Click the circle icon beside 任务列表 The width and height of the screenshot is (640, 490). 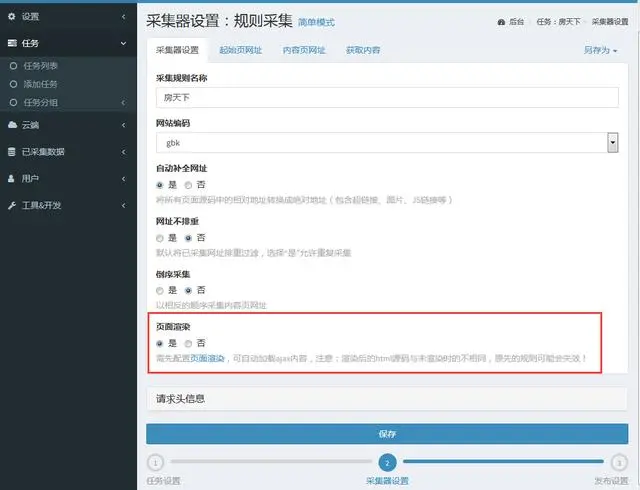point(13,66)
